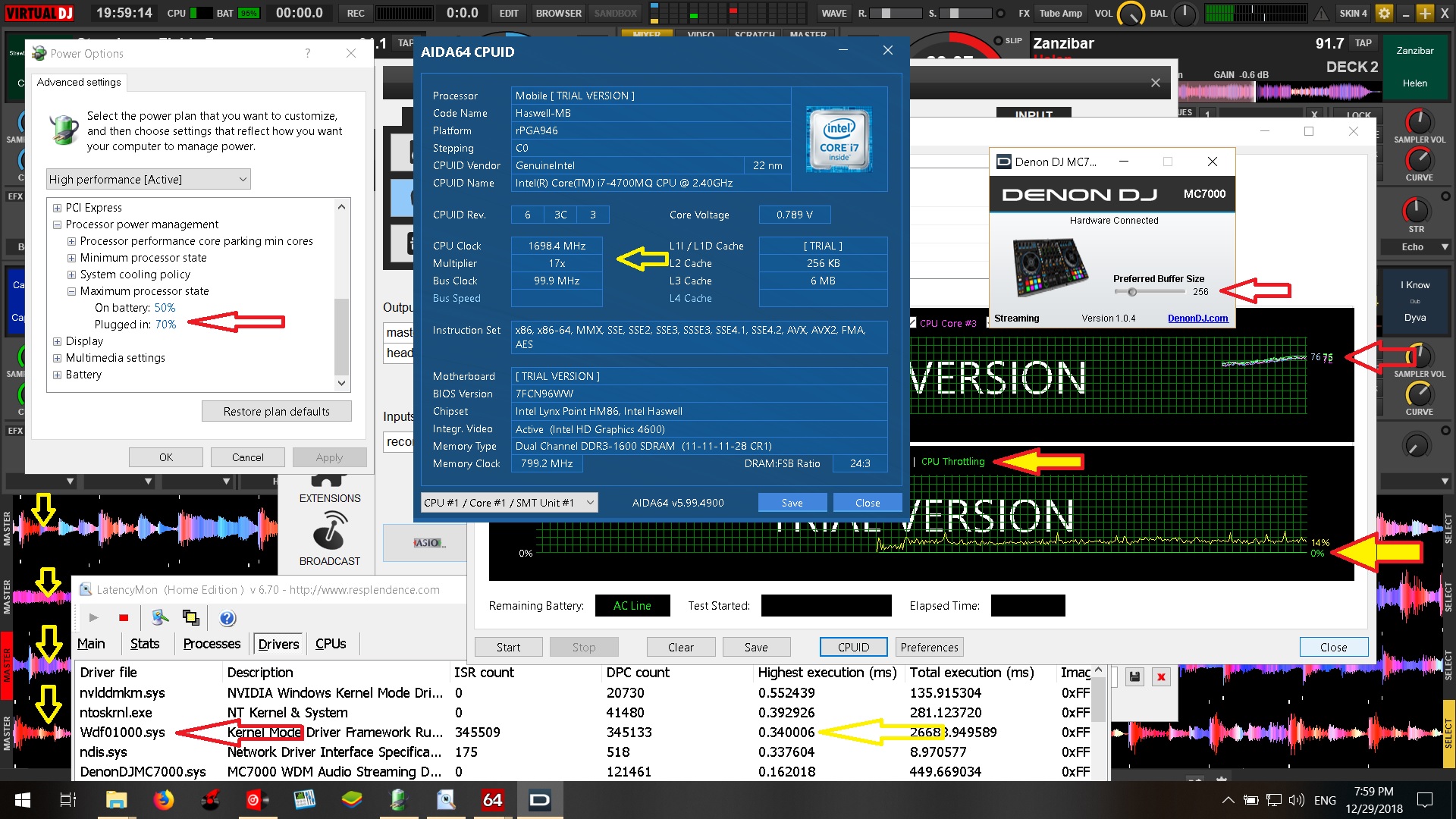Open the AIDA64 taskbar icon labeled 64
The image size is (1456, 819).
click(492, 800)
